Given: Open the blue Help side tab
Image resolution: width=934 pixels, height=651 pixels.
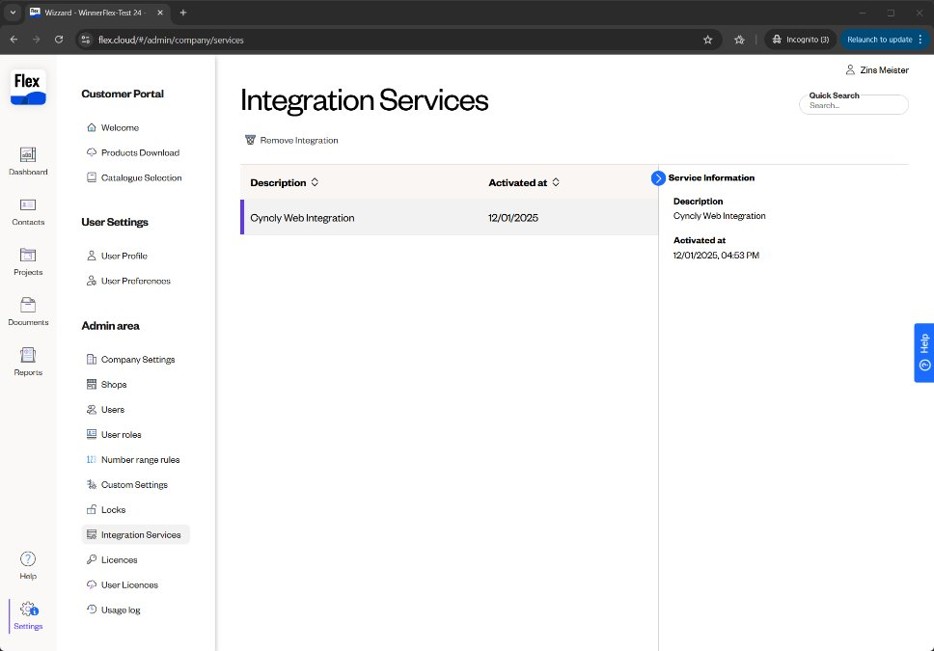Looking at the screenshot, I should point(924,353).
